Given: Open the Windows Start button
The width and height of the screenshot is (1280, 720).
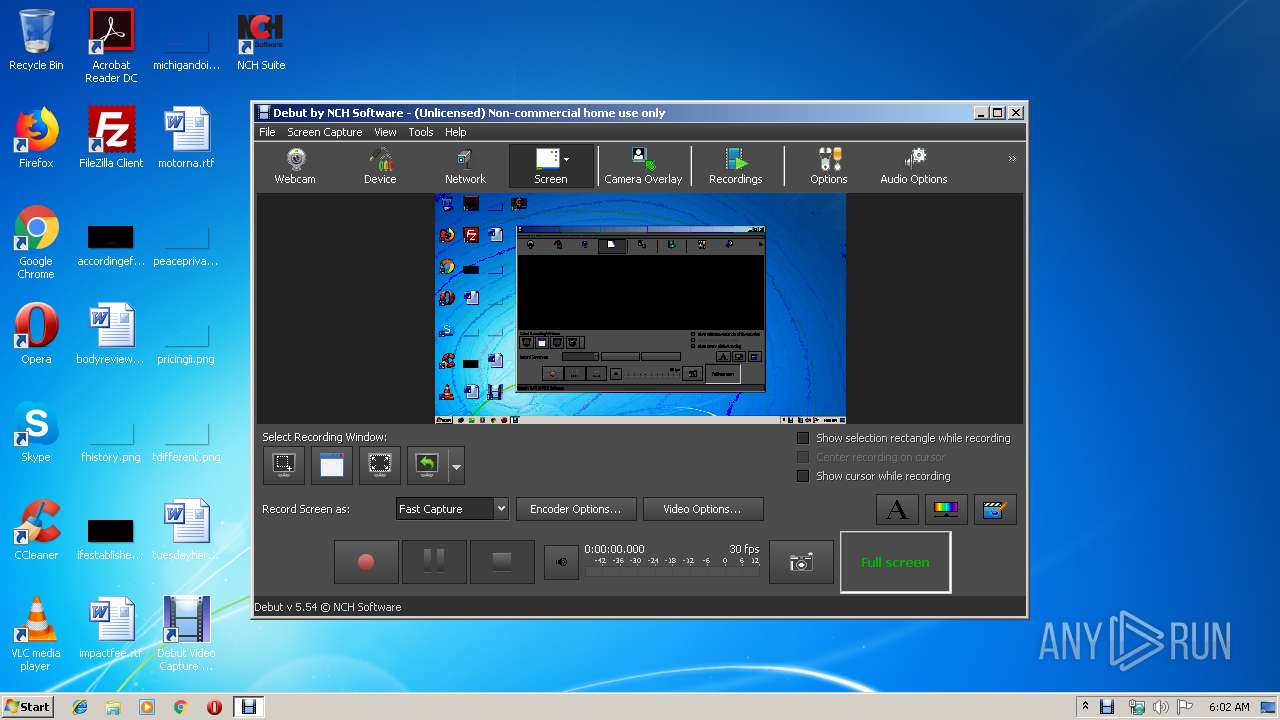Looking at the screenshot, I should [x=28, y=707].
